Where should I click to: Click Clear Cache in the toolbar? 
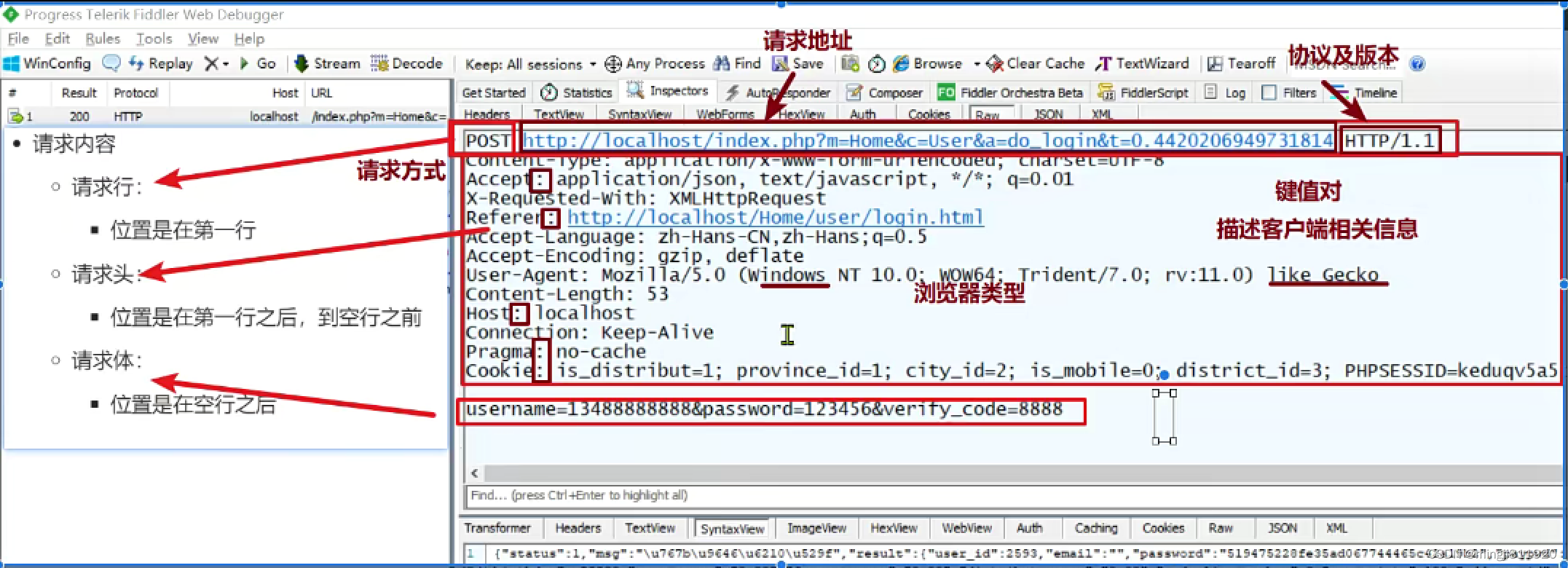(x=1035, y=64)
